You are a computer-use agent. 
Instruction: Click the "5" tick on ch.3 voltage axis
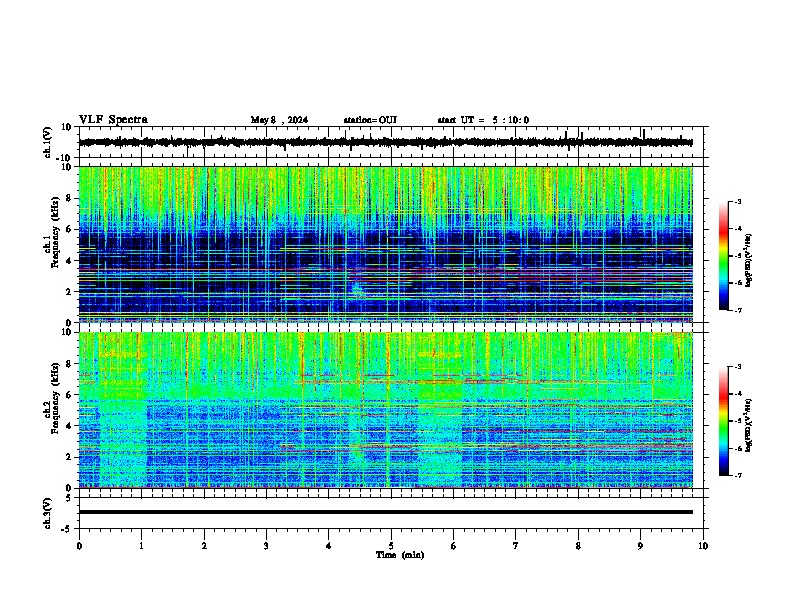click(x=69, y=497)
